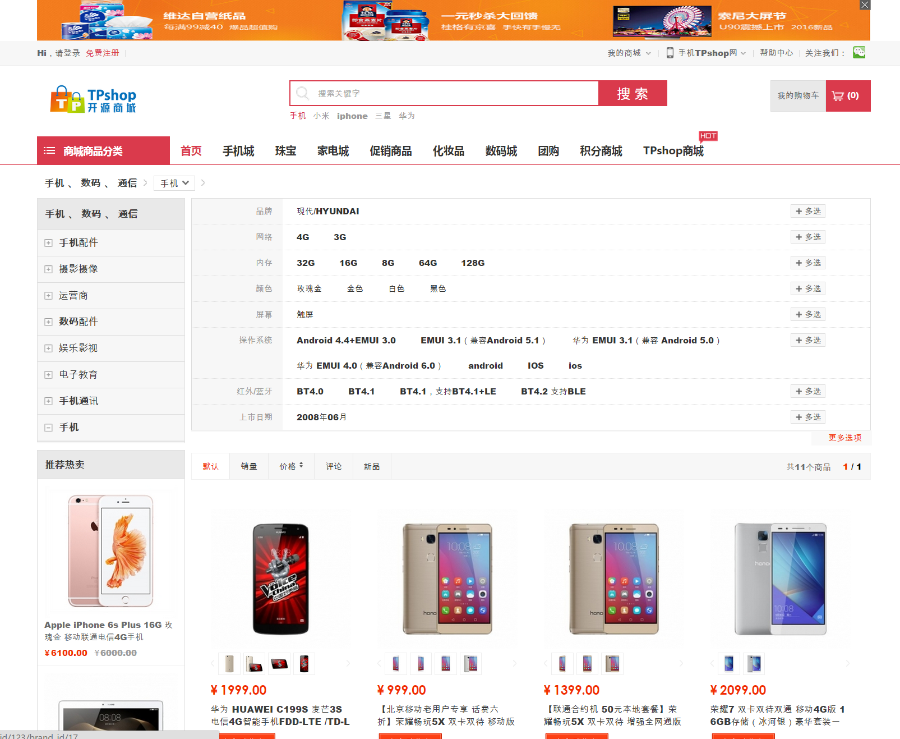Open 积分商城 navigation item
Viewport: 900px width, 739px height.
pos(601,151)
